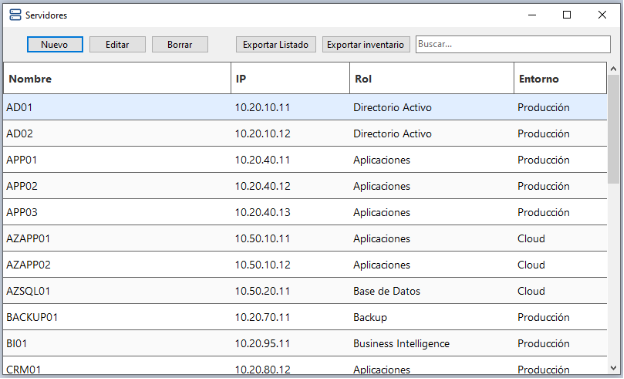The image size is (624, 379).
Task: Click scrollbar down arrow
Action: pos(613,368)
